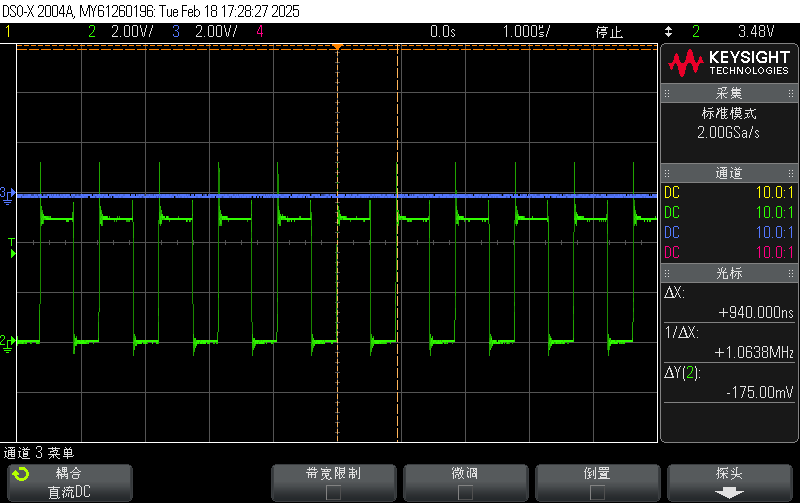Select the blue DC 10.0:1 channel row
This screenshot has height=503, width=800.
pyautogui.click(x=729, y=233)
